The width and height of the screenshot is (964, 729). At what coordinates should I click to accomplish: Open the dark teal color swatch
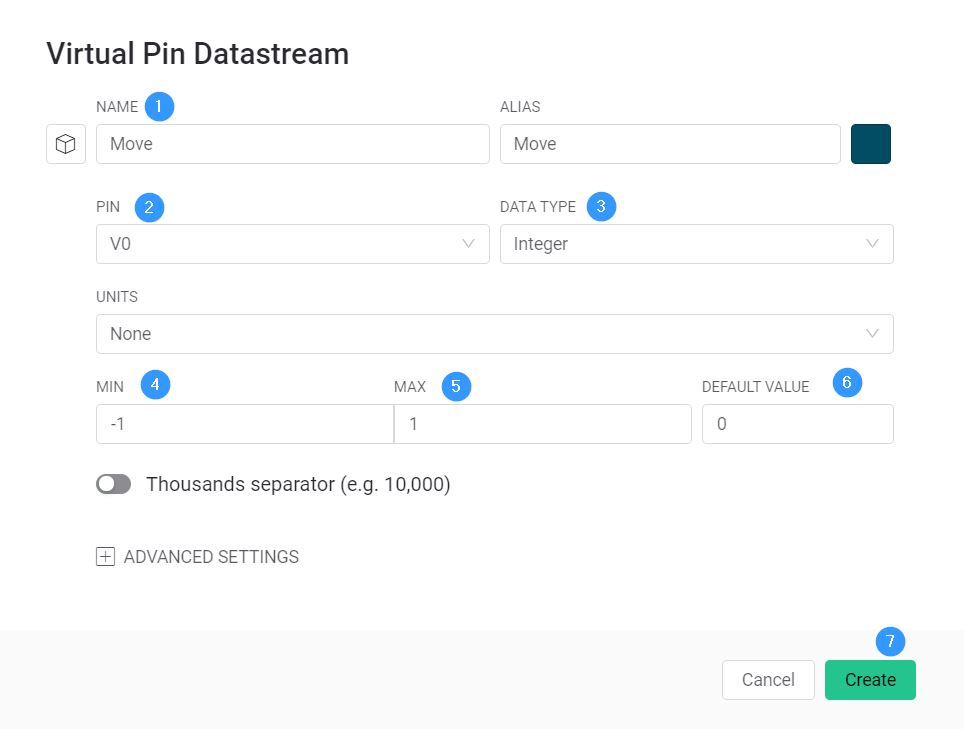point(871,144)
